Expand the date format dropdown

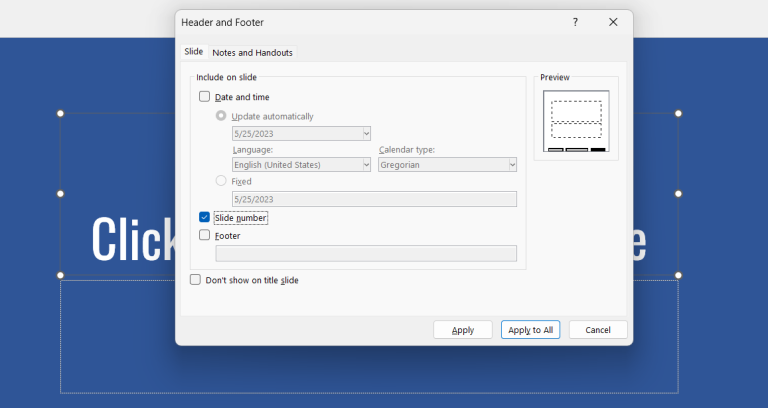pyautogui.click(x=366, y=133)
